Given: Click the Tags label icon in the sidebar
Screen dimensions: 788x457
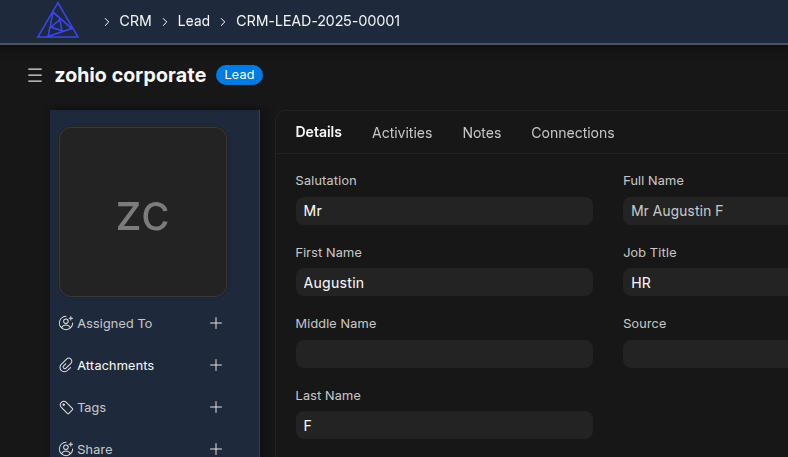Looking at the screenshot, I should (66, 407).
